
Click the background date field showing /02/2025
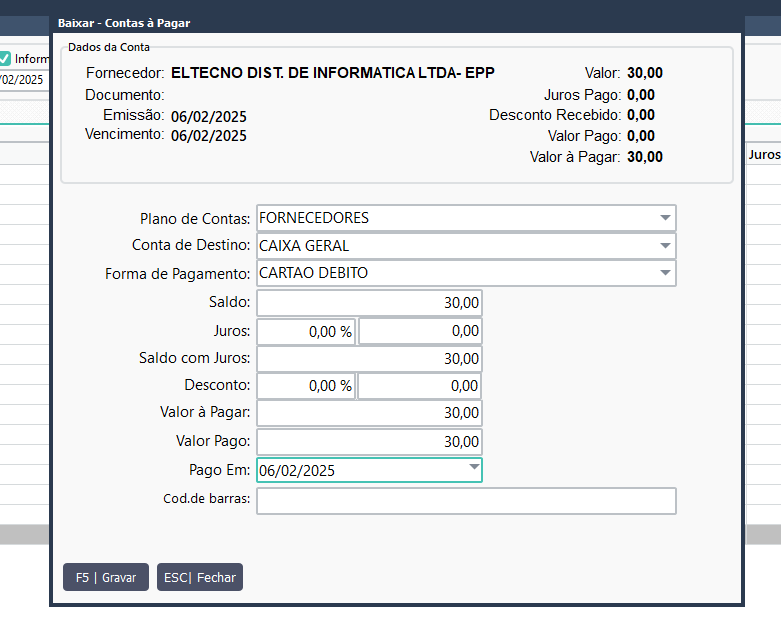pyautogui.click(x=23, y=79)
